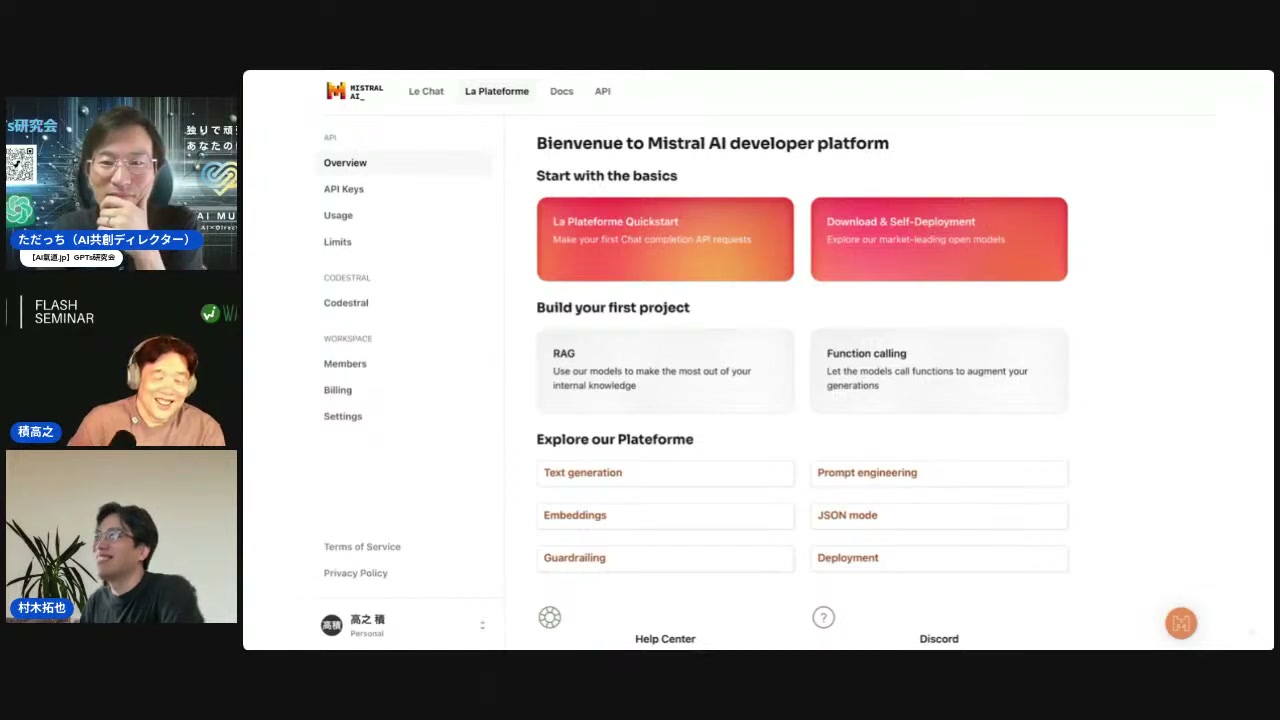This screenshot has height=720, width=1280.
Task: Expand the account switcher arrows
Action: click(x=482, y=625)
